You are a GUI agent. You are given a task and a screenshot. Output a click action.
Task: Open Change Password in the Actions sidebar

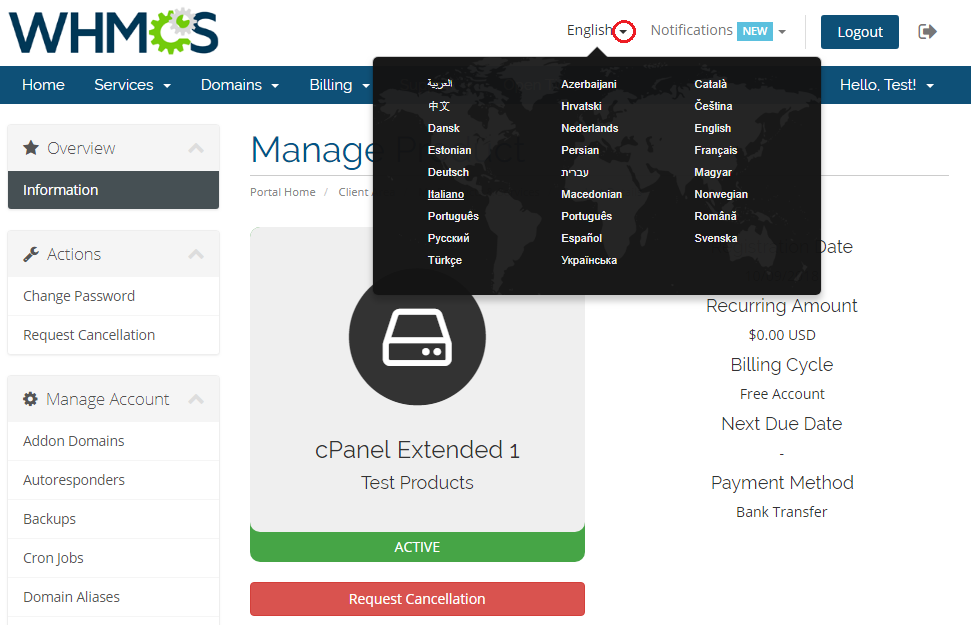tap(113, 296)
